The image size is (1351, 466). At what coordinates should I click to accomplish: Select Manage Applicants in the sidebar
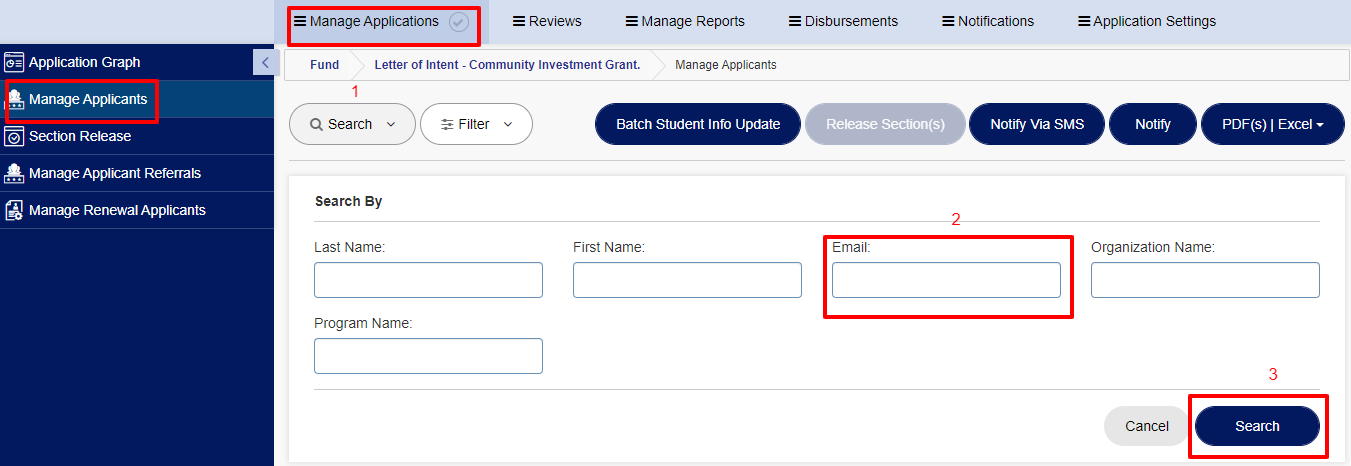(137, 99)
